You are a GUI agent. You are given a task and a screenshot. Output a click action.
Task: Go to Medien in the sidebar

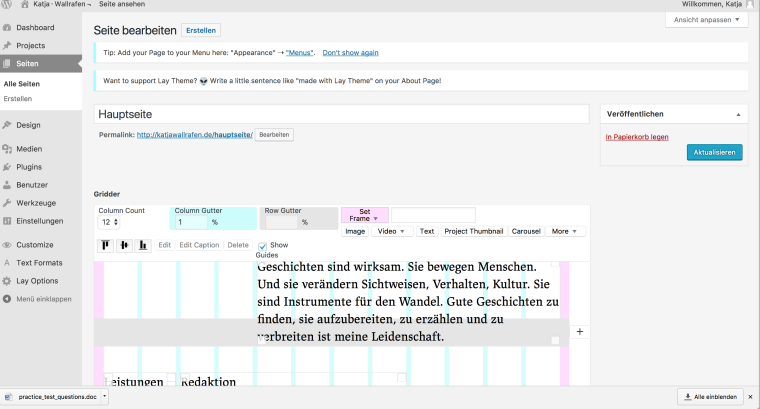pyautogui.click(x=30, y=148)
